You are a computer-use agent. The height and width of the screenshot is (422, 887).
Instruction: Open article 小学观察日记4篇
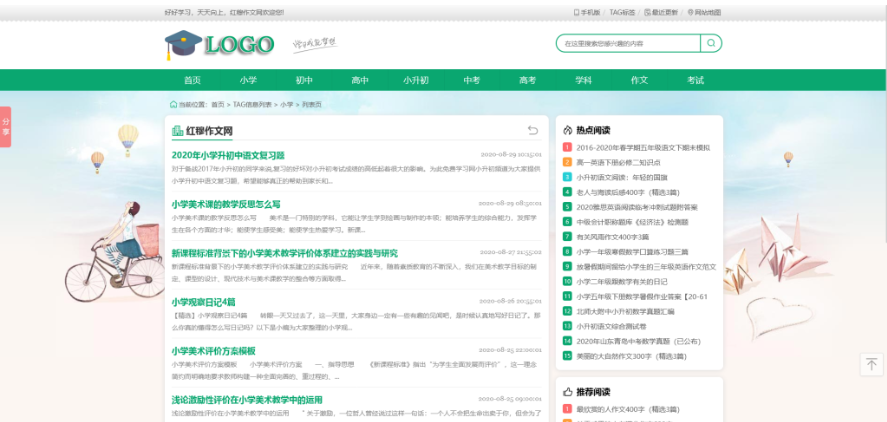pyautogui.click(x=203, y=301)
